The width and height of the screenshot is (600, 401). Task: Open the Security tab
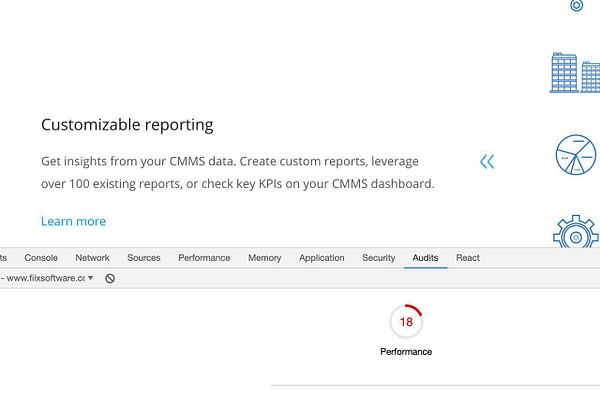[x=379, y=258]
